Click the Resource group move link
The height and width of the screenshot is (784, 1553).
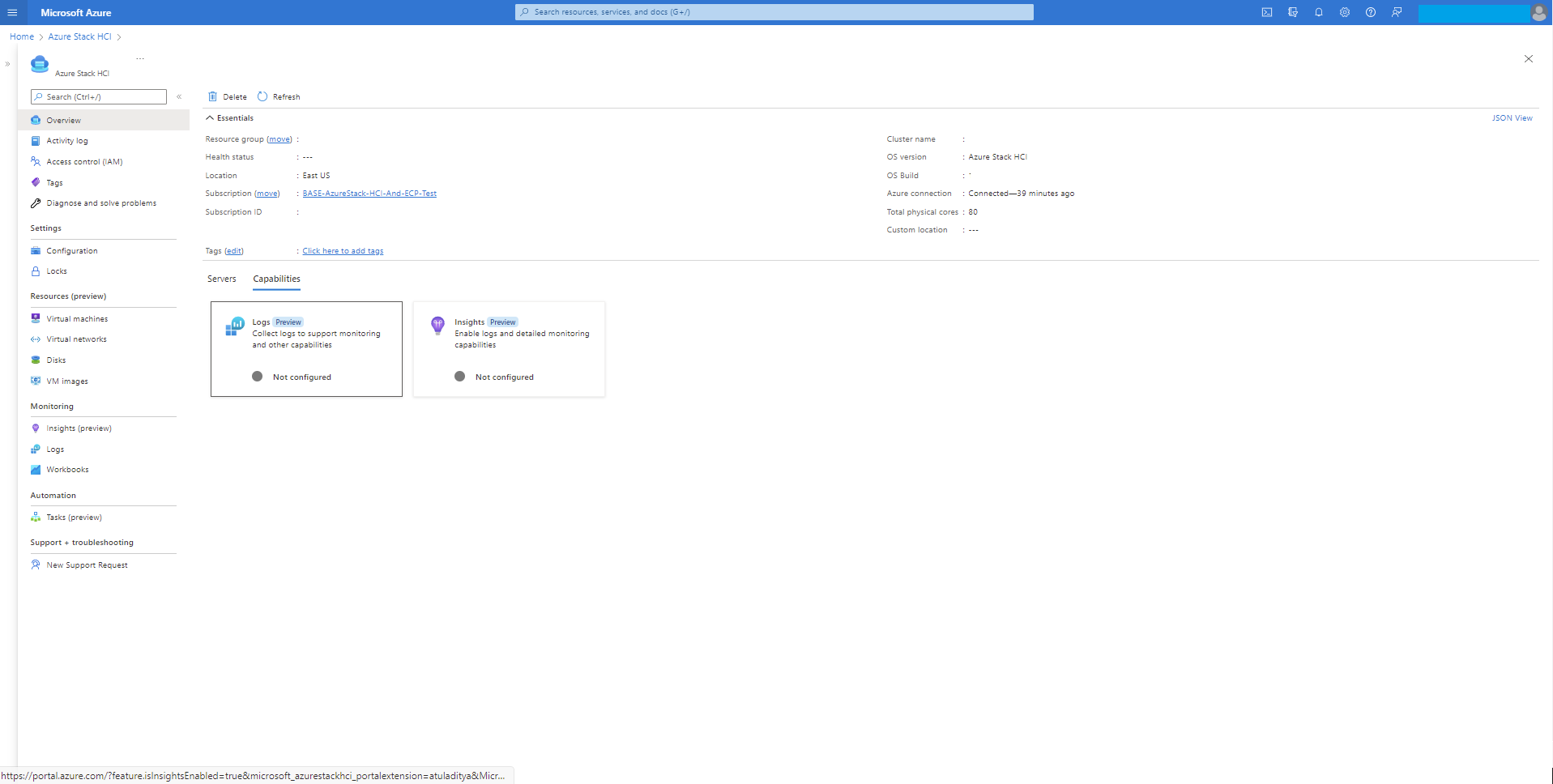pyautogui.click(x=279, y=139)
